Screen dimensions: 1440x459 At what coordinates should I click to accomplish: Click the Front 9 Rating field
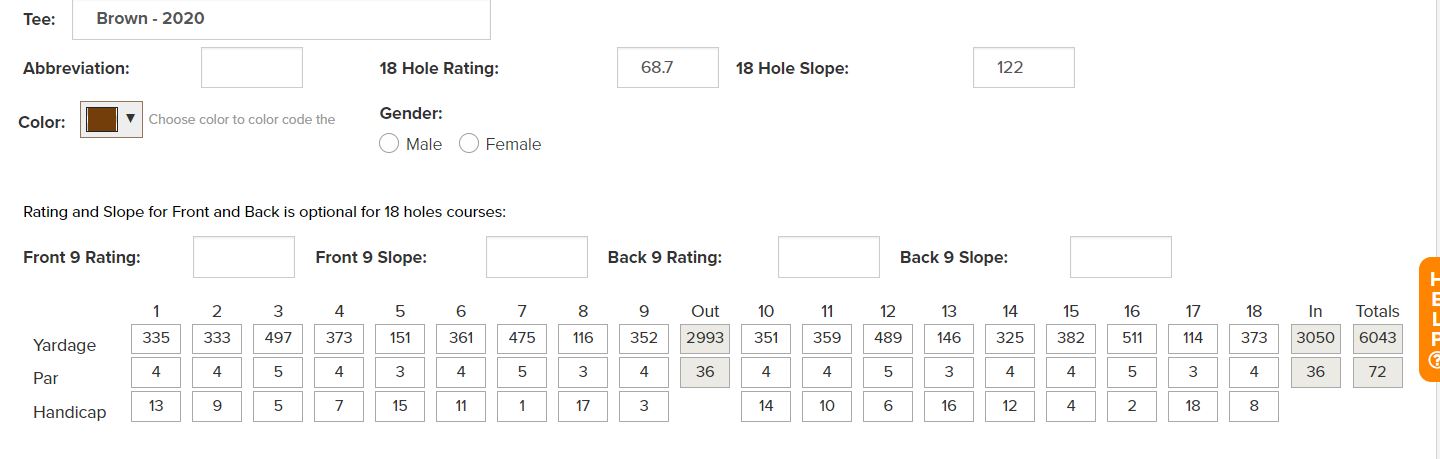(x=244, y=257)
